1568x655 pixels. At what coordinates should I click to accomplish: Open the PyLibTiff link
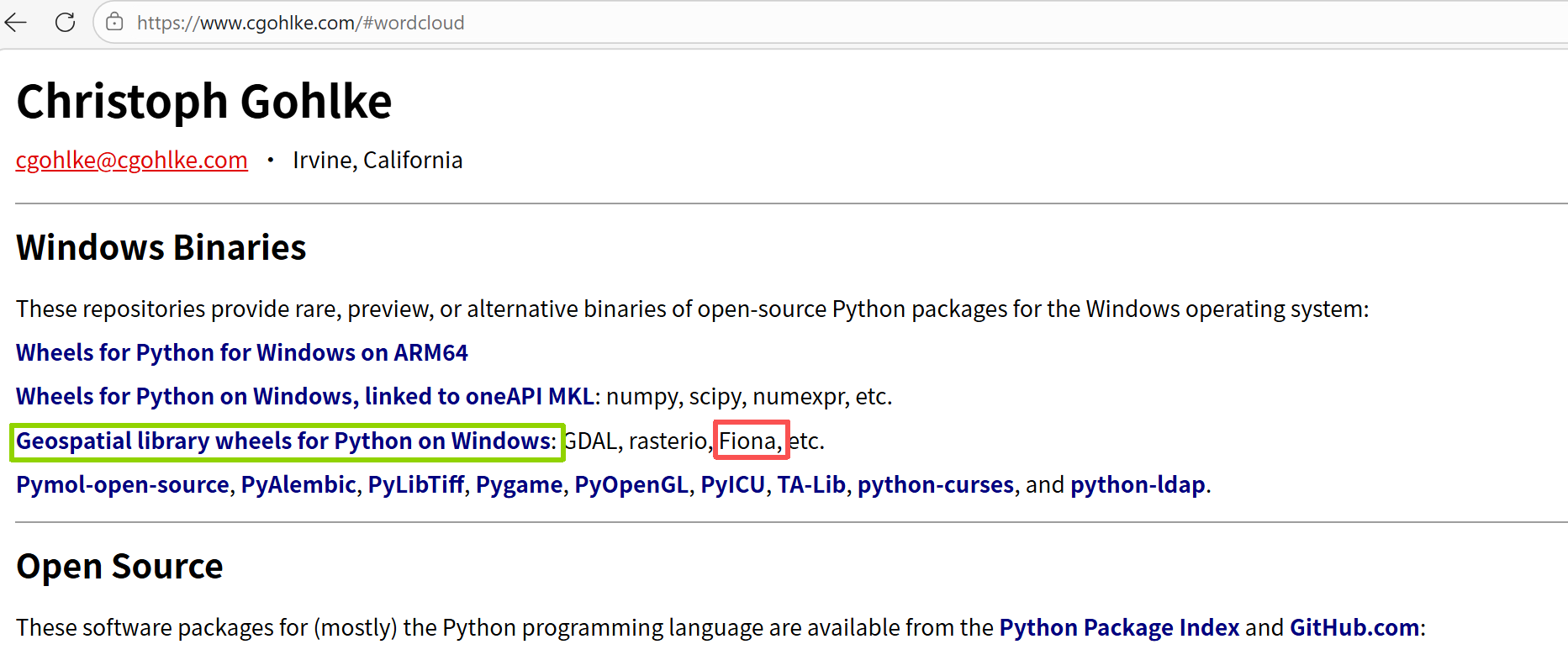416,484
